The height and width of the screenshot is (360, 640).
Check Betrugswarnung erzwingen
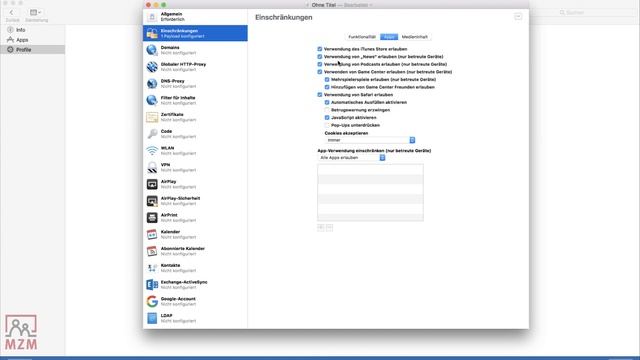click(x=327, y=110)
